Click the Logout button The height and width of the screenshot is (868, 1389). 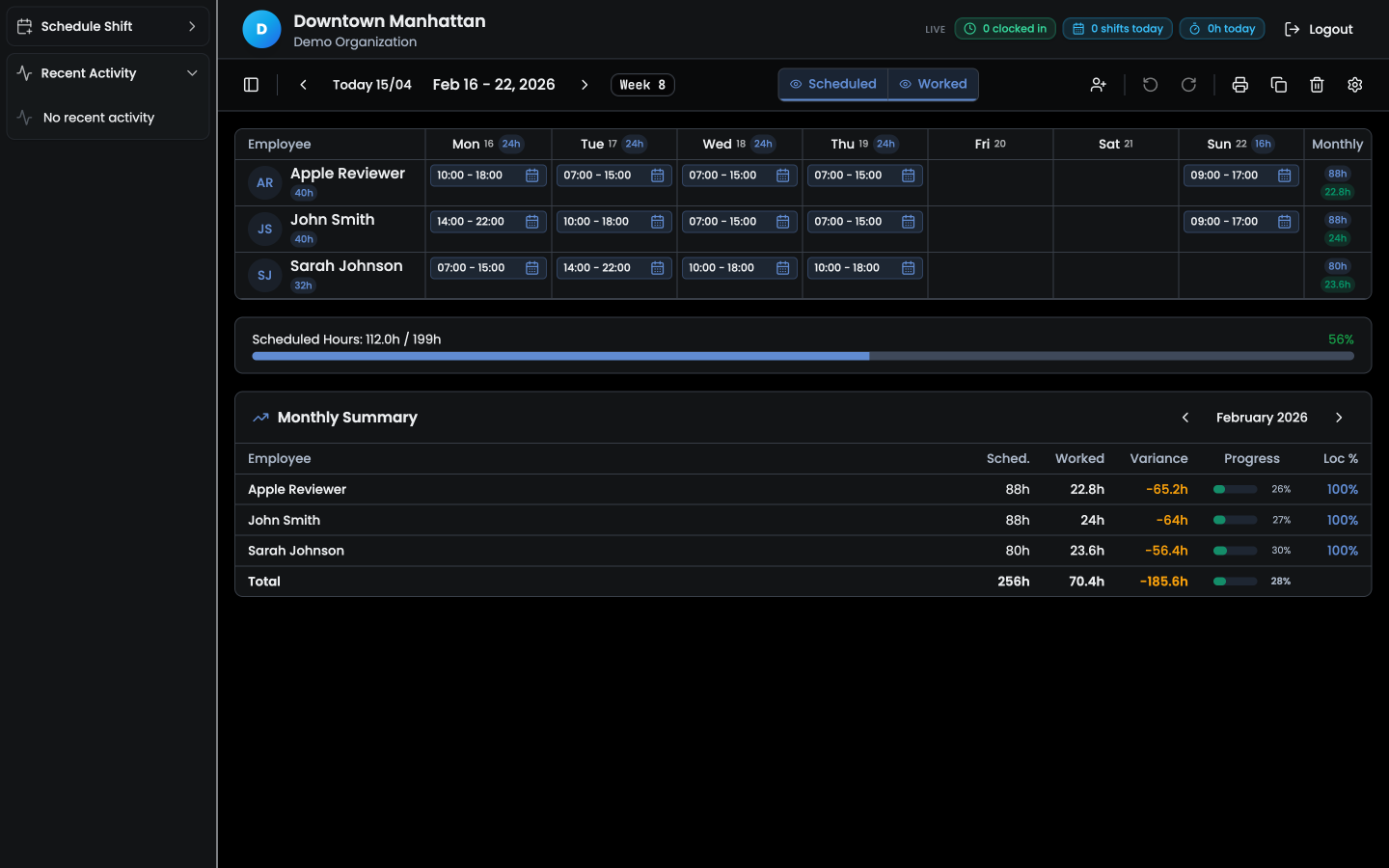(x=1319, y=29)
